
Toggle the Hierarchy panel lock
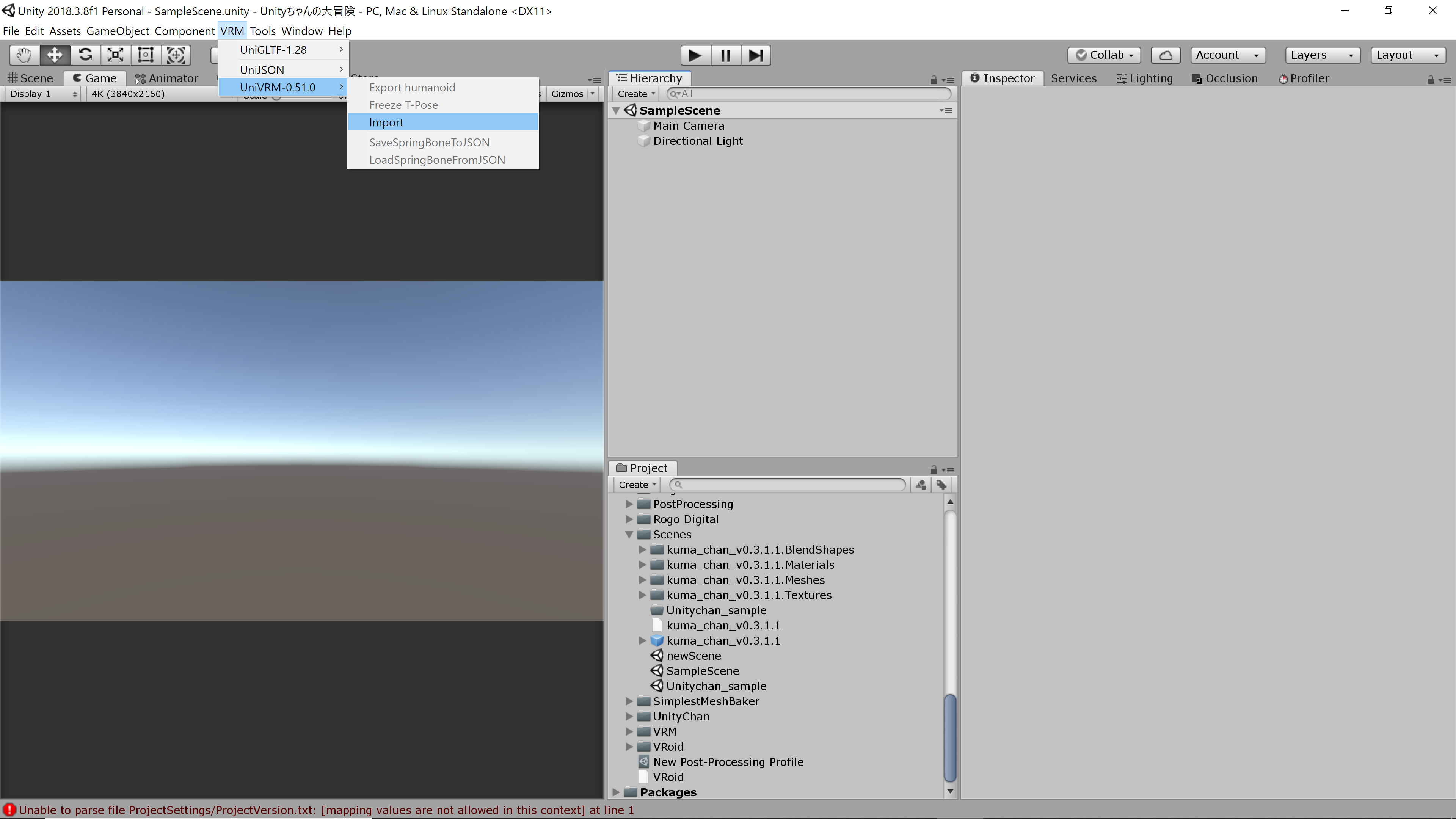pos(934,80)
